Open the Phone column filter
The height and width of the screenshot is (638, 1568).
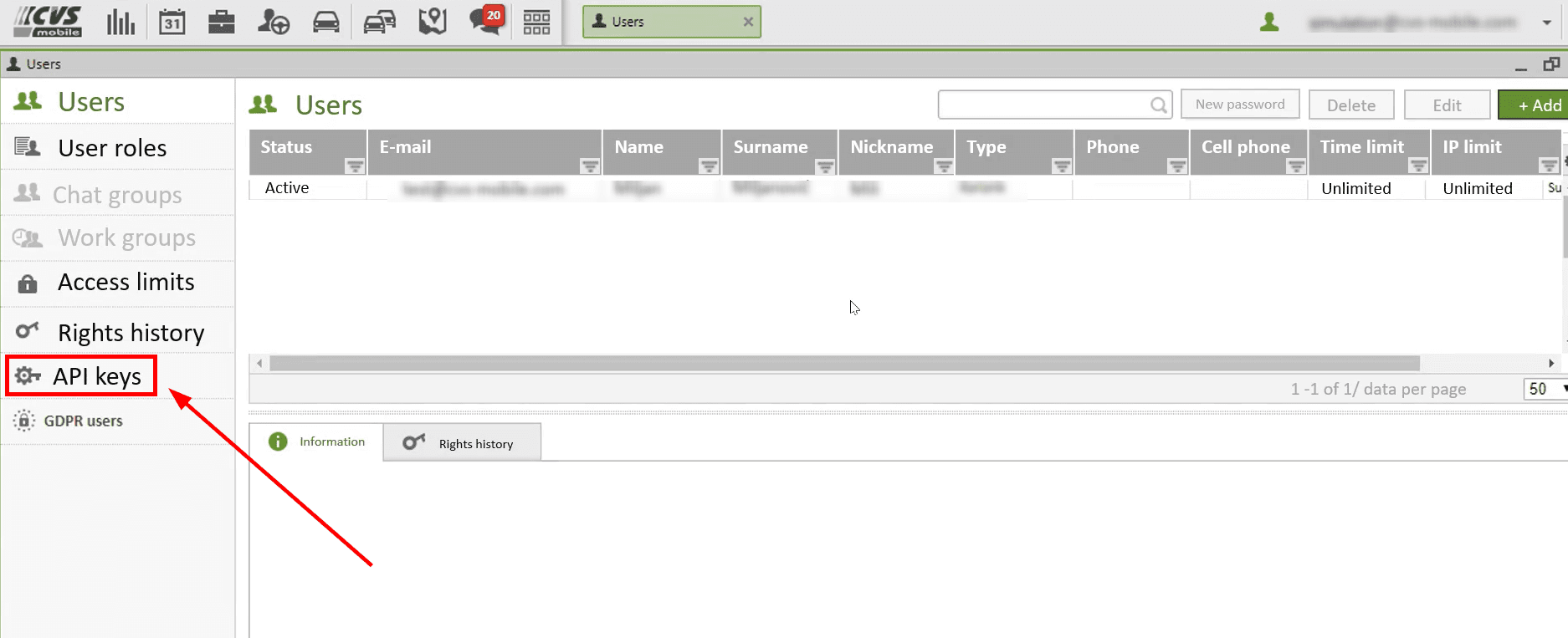[1177, 166]
